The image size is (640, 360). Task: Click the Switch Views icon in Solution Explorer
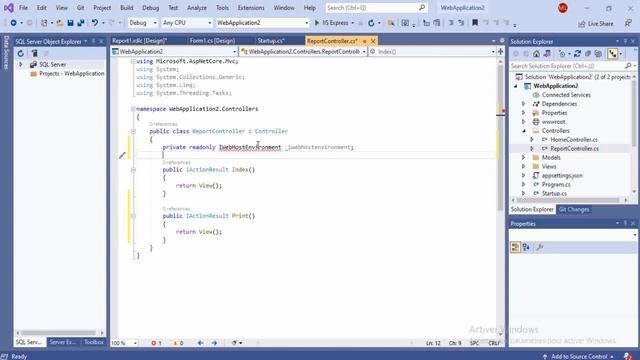coord(547,53)
